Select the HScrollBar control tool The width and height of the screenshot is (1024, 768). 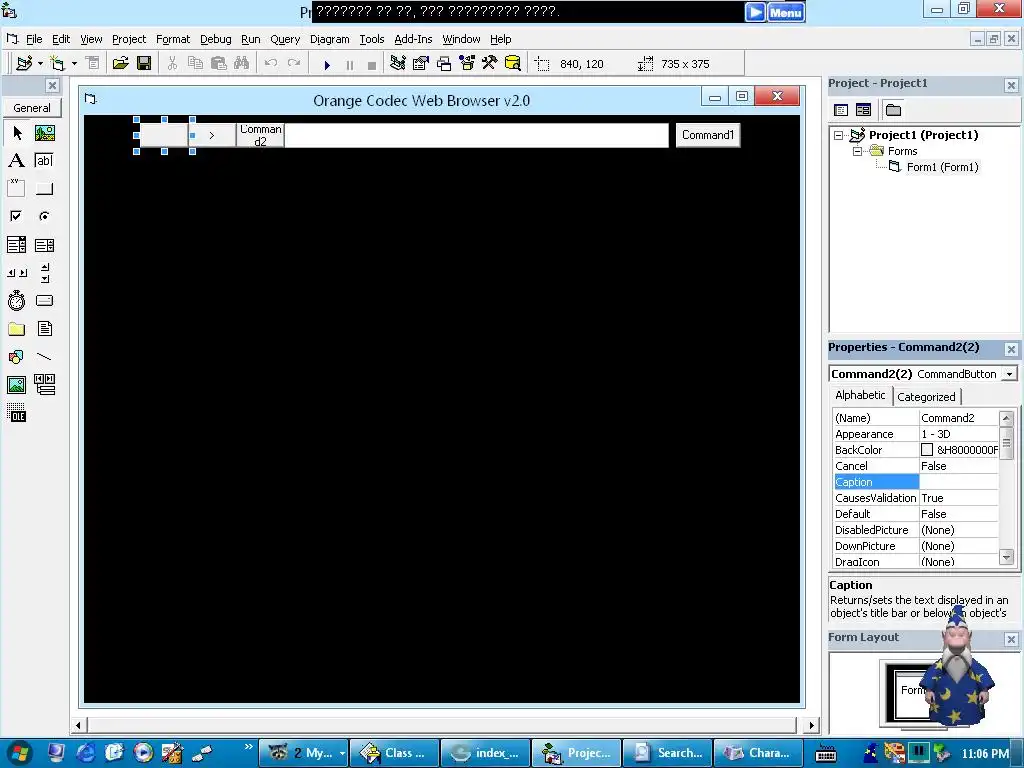[17, 272]
